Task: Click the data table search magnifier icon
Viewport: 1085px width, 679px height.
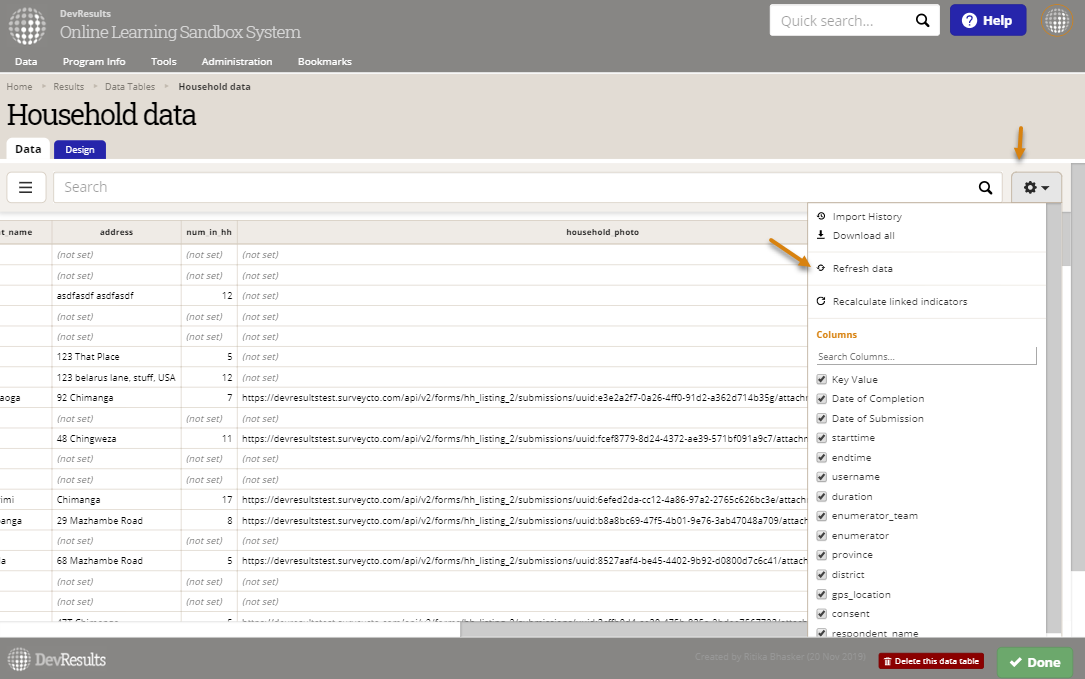Action: click(x=985, y=188)
